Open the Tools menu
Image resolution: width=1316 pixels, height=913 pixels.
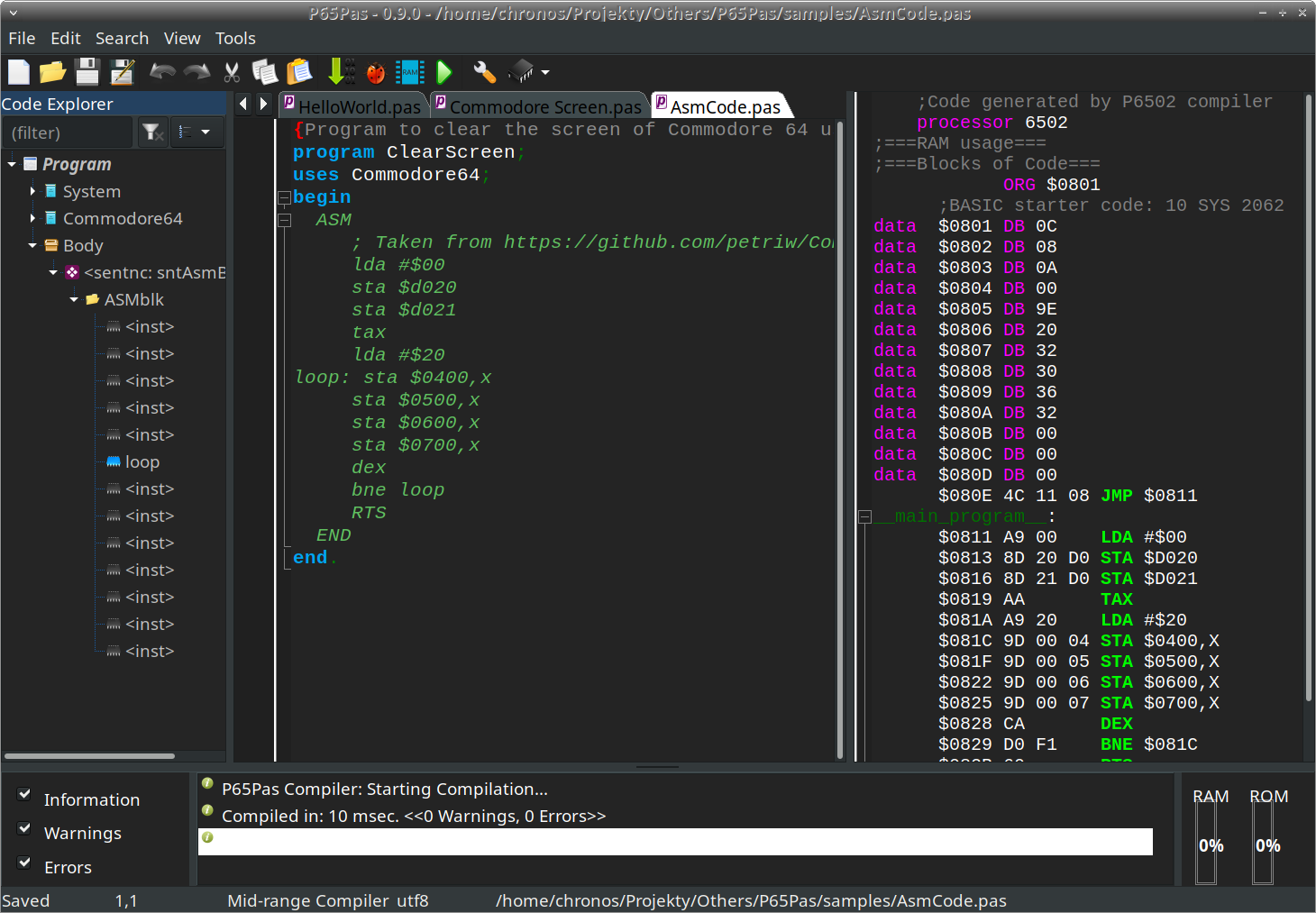[x=234, y=38]
